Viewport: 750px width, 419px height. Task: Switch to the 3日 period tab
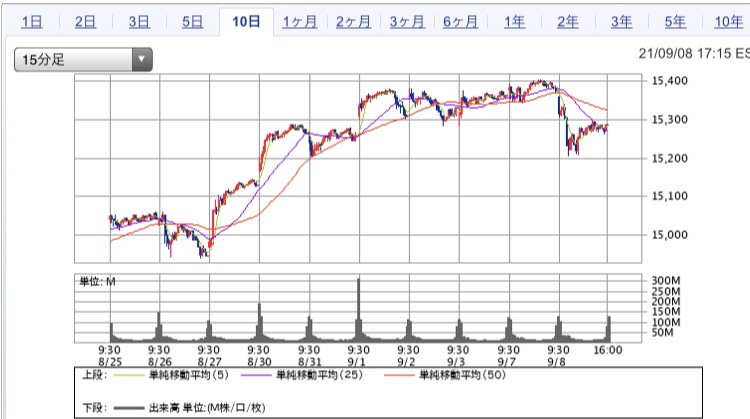pyautogui.click(x=139, y=22)
